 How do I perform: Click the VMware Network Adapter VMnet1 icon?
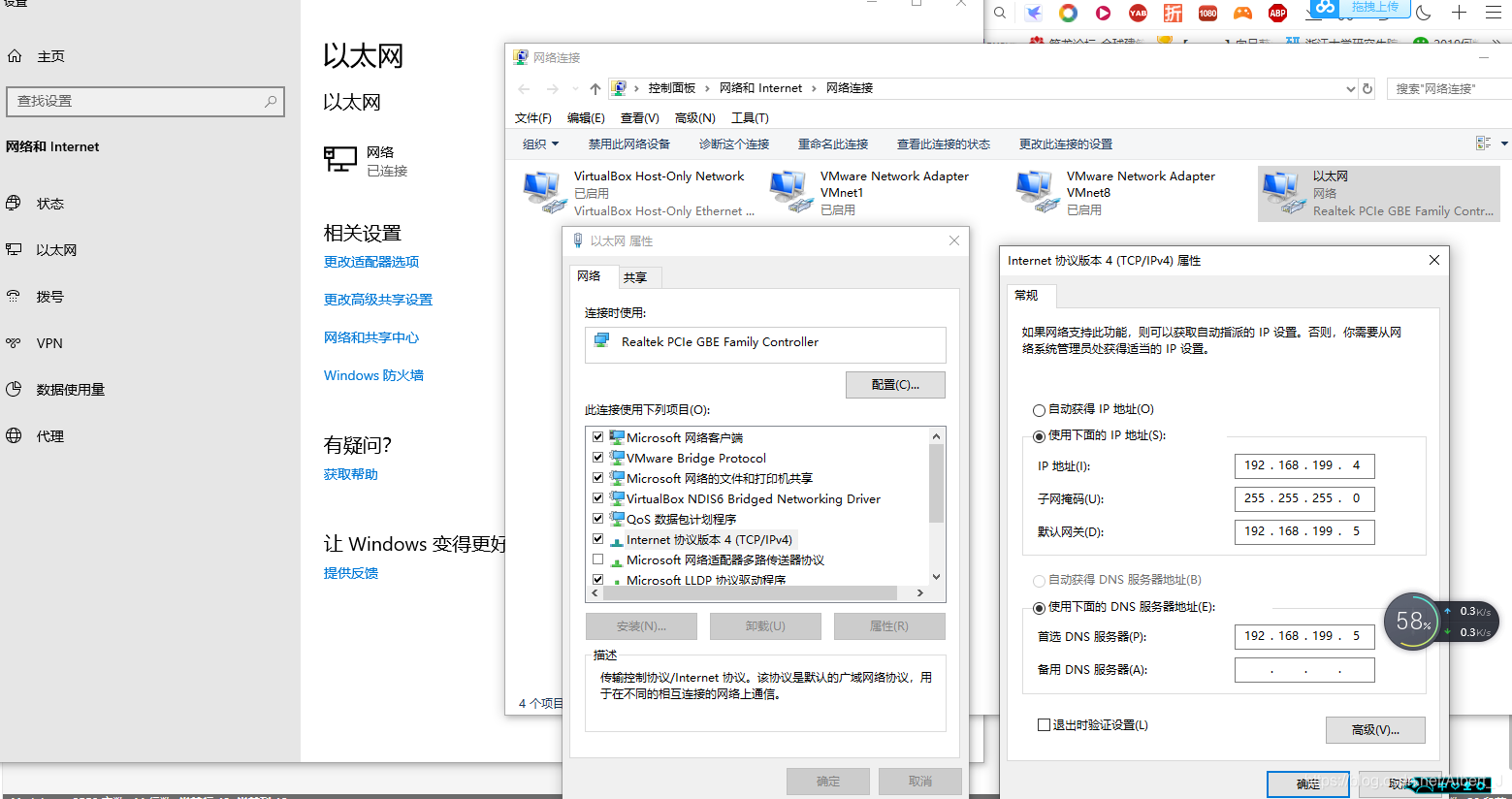[790, 192]
